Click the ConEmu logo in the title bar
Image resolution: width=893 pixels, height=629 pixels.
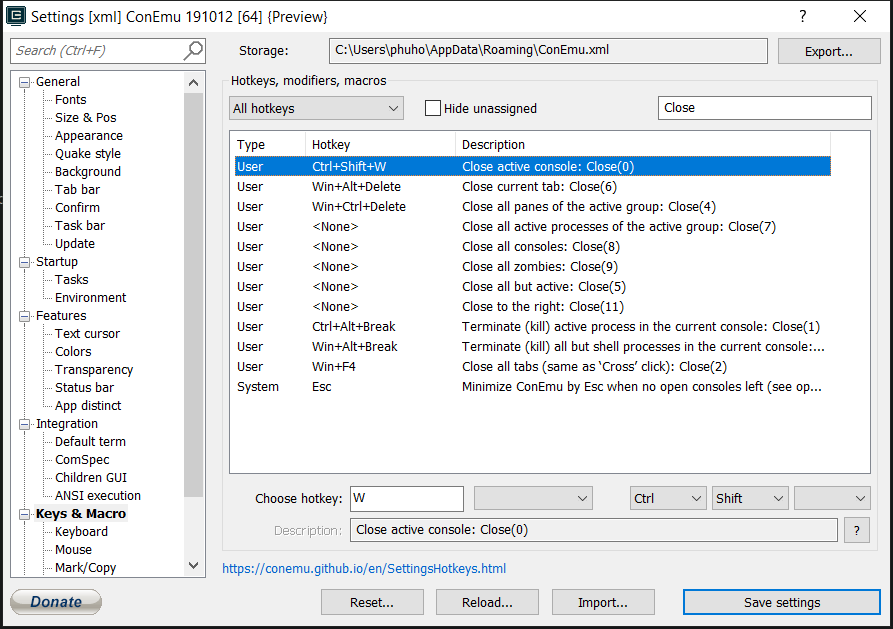16,15
